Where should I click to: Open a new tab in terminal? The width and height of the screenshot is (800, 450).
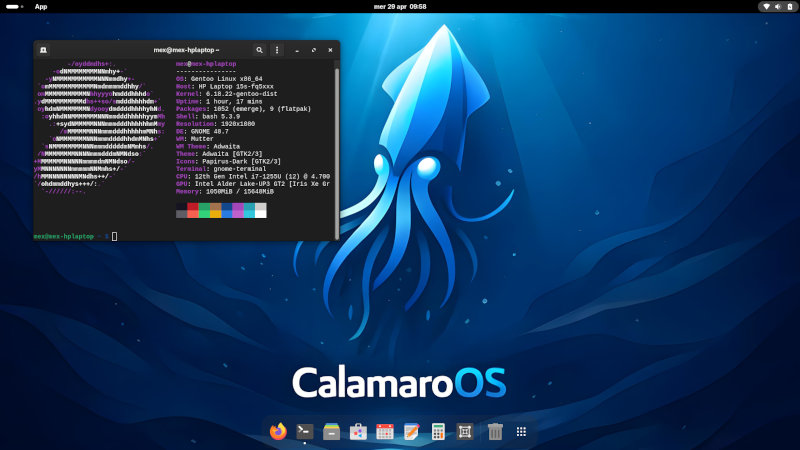[x=43, y=50]
